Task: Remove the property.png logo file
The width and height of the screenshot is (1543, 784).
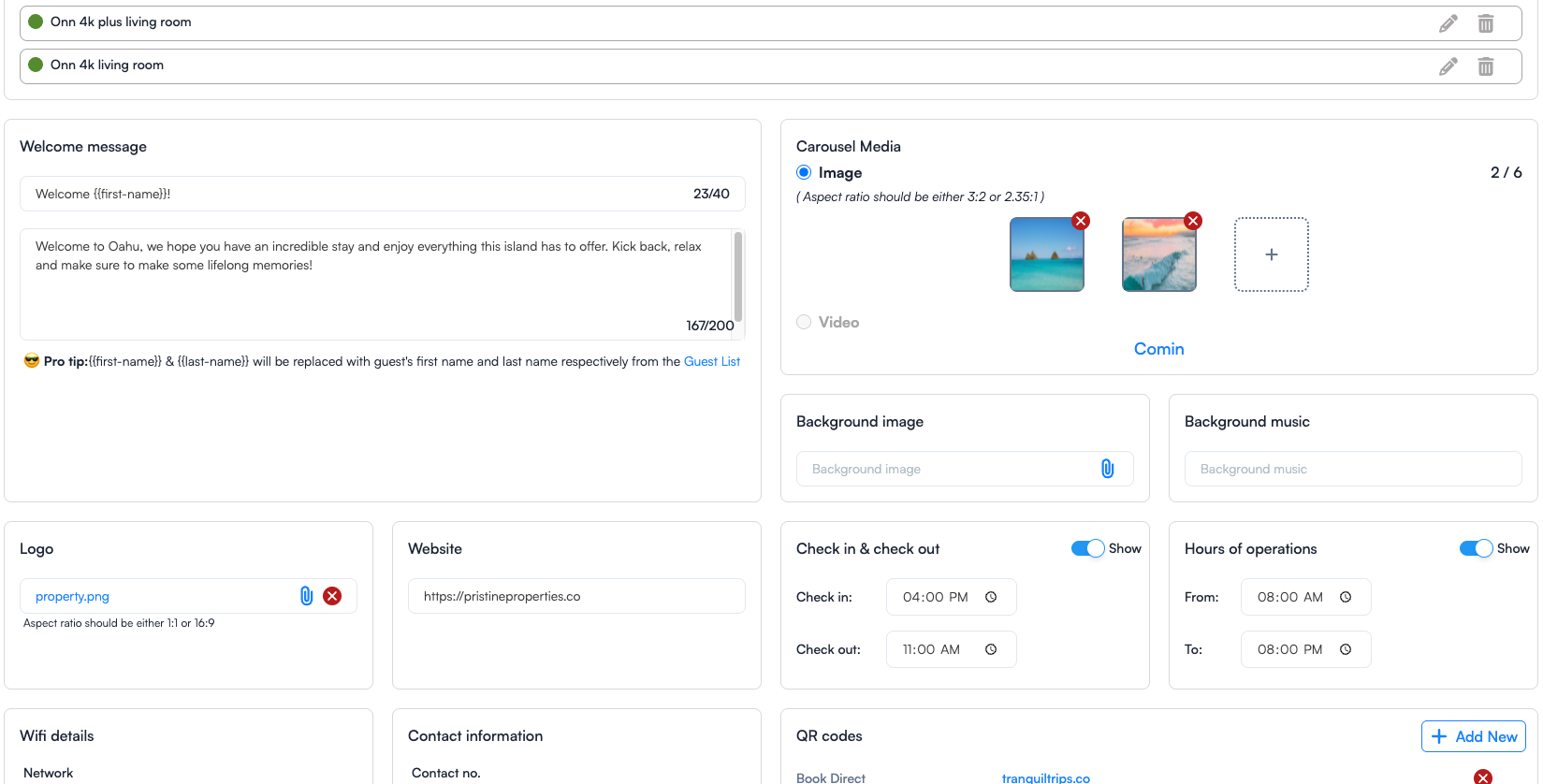Action: click(x=332, y=596)
